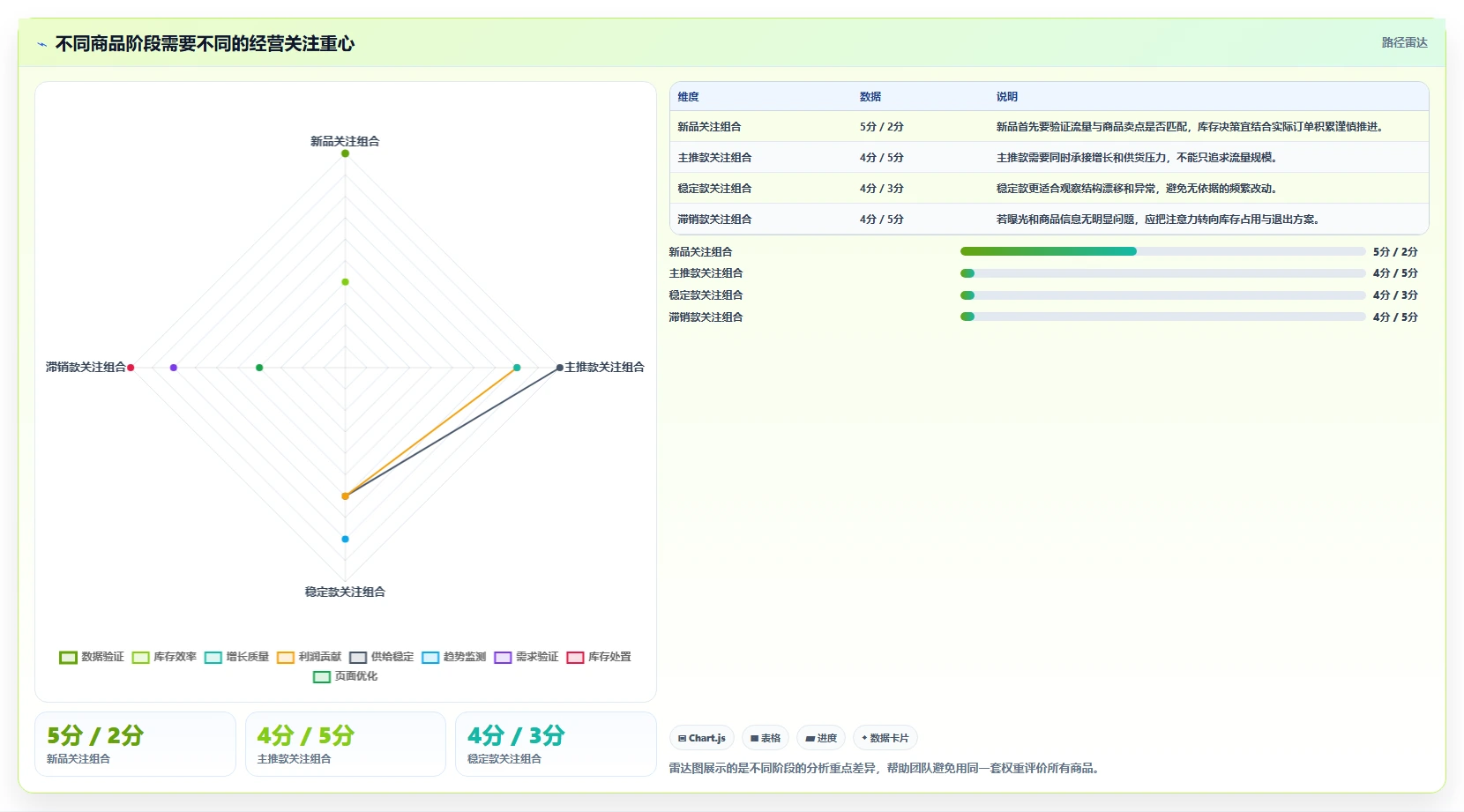
Task: Click the green data point below the 新品关注组合 axis label
Action: click(x=345, y=153)
